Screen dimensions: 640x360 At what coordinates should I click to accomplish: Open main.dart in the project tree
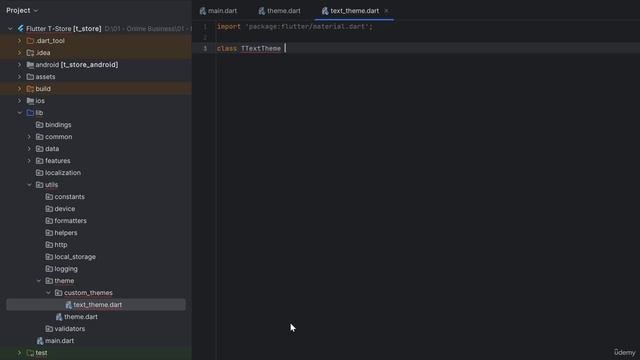(60, 341)
